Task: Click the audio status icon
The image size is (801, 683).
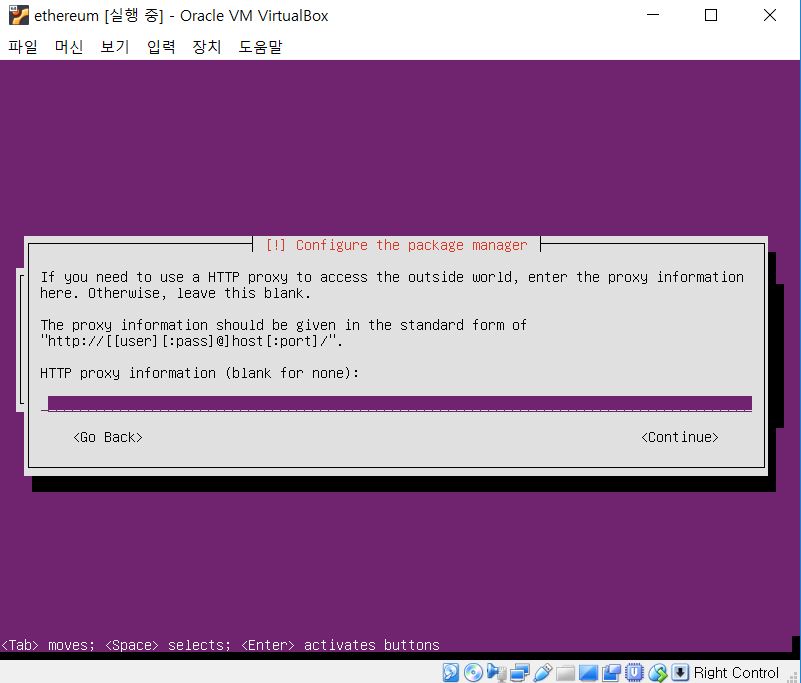Action: click(496, 672)
